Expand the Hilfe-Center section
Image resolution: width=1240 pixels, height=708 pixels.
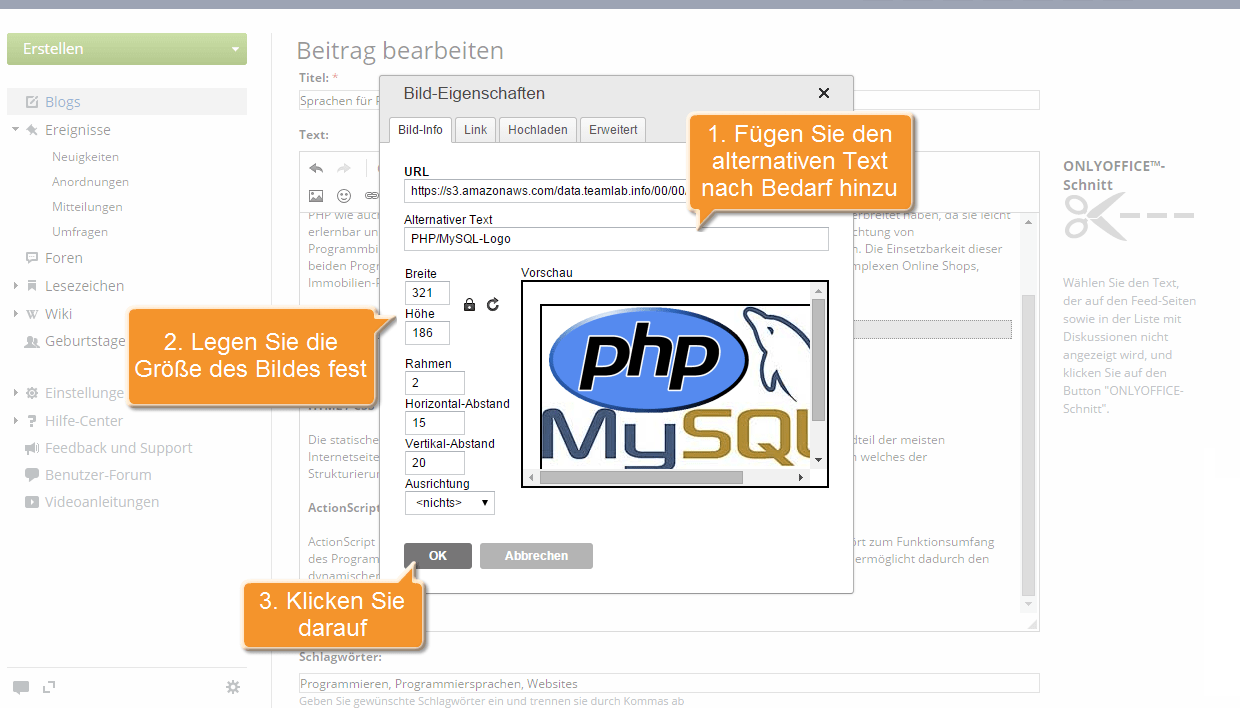click(x=16, y=421)
